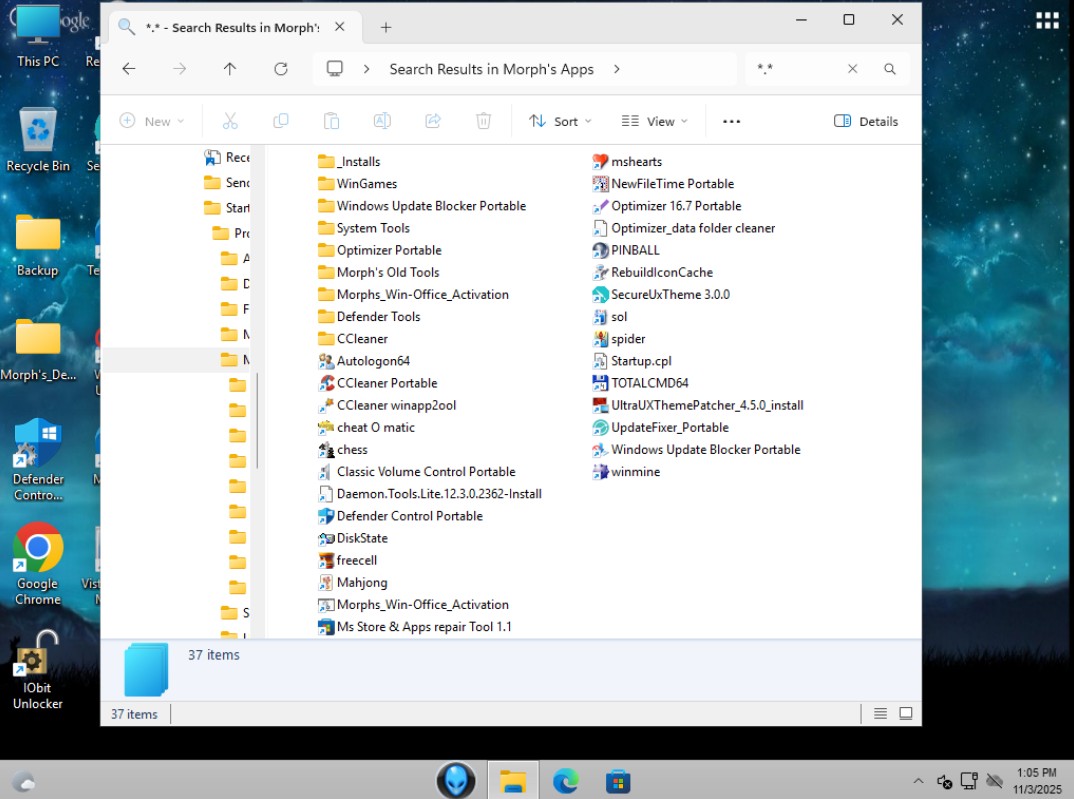Toggle the Details pane button
Image resolution: width=1074 pixels, height=799 pixels.
coord(866,121)
